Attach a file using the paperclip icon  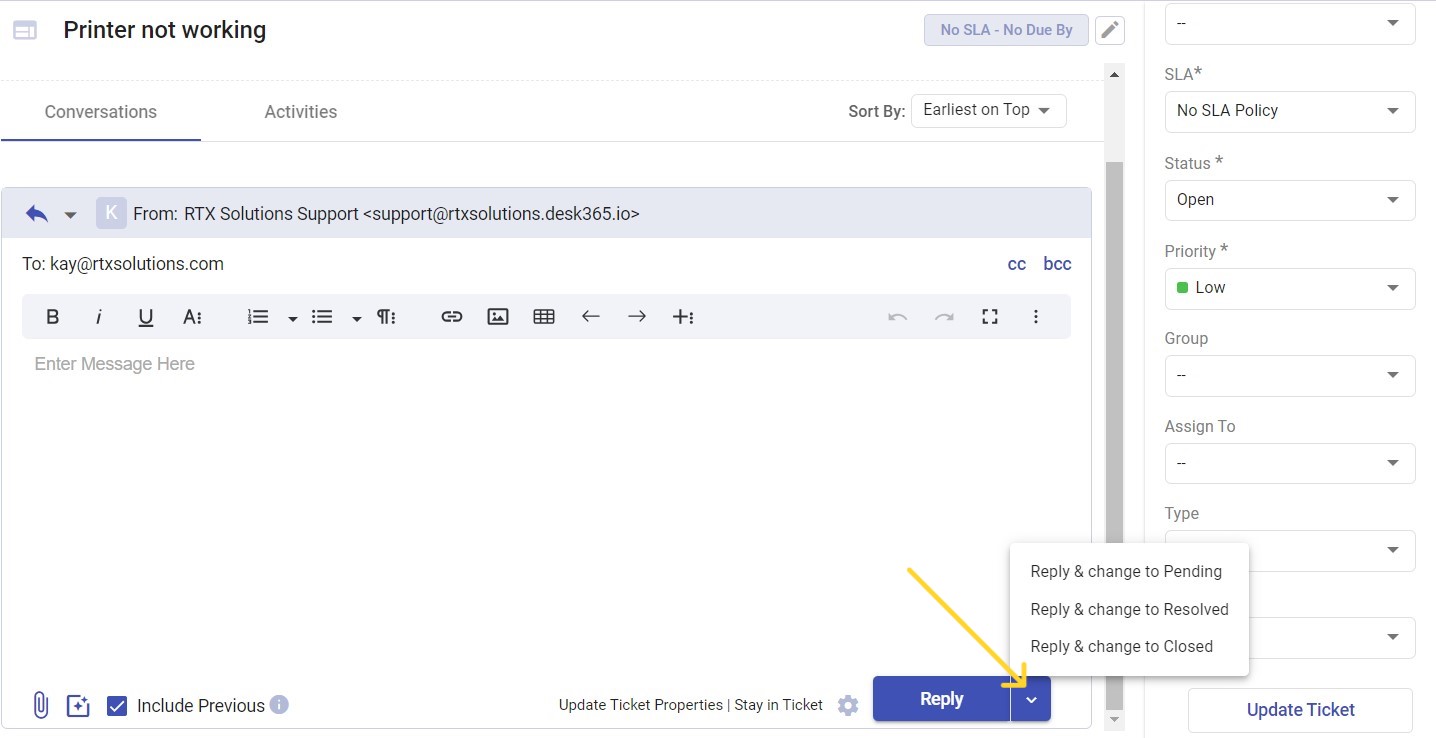tap(39, 705)
